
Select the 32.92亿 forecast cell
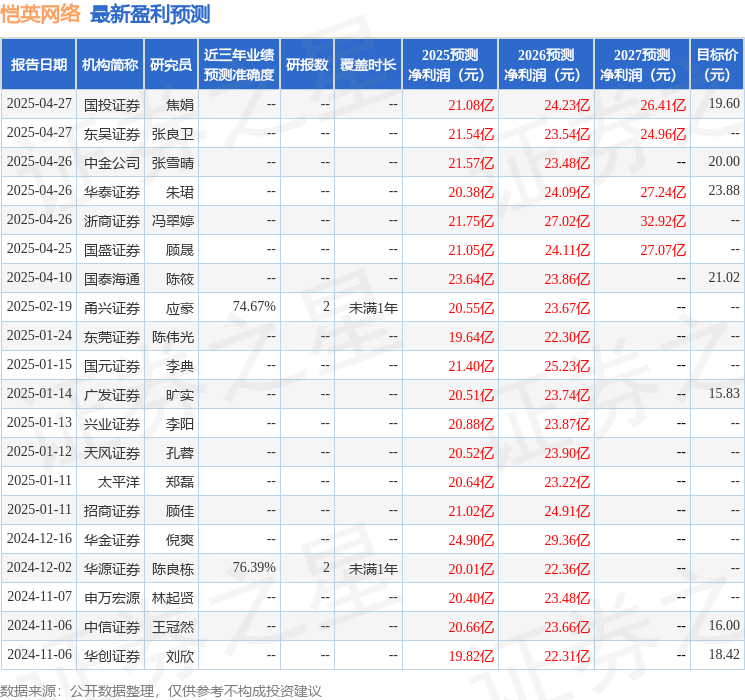click(x=663, y=221)
